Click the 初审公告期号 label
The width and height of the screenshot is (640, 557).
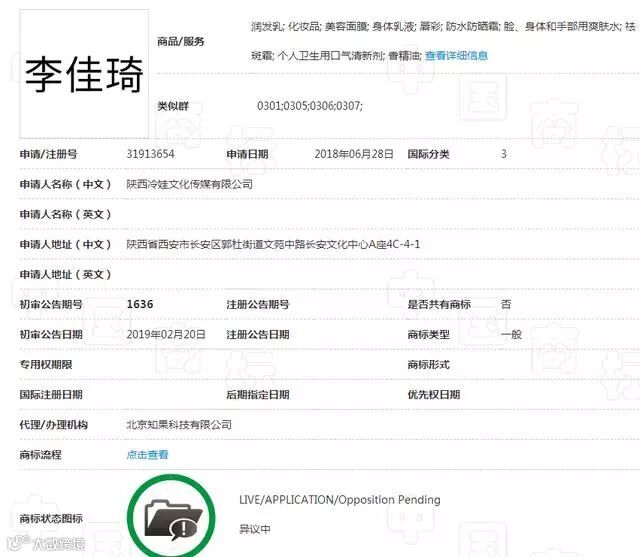pos(51,304)
